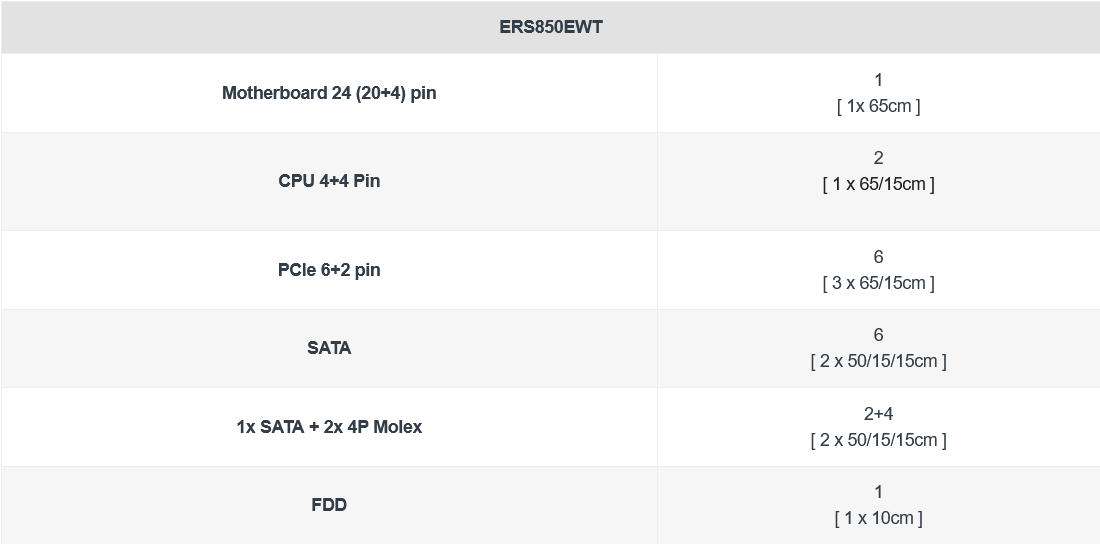
Task: Click the SATA connector count value 6
Action: [878, 335]
